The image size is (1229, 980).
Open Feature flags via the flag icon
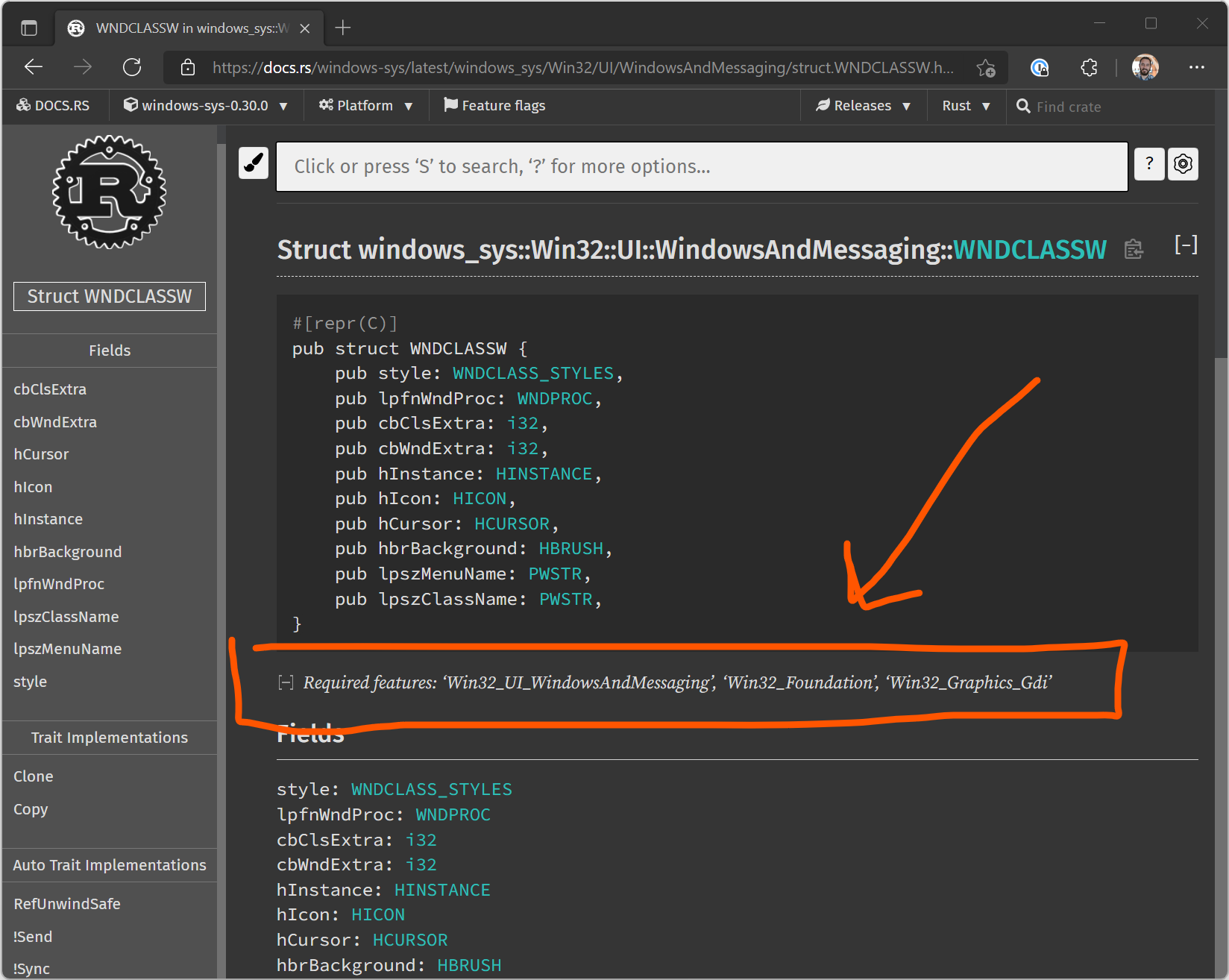tap(494, 105)
